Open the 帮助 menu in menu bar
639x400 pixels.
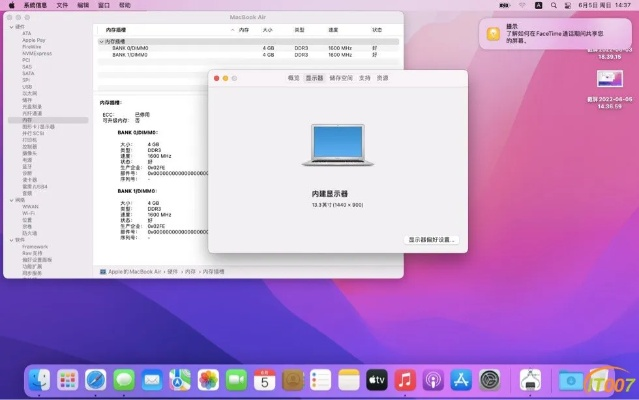[x=124, y=5]
